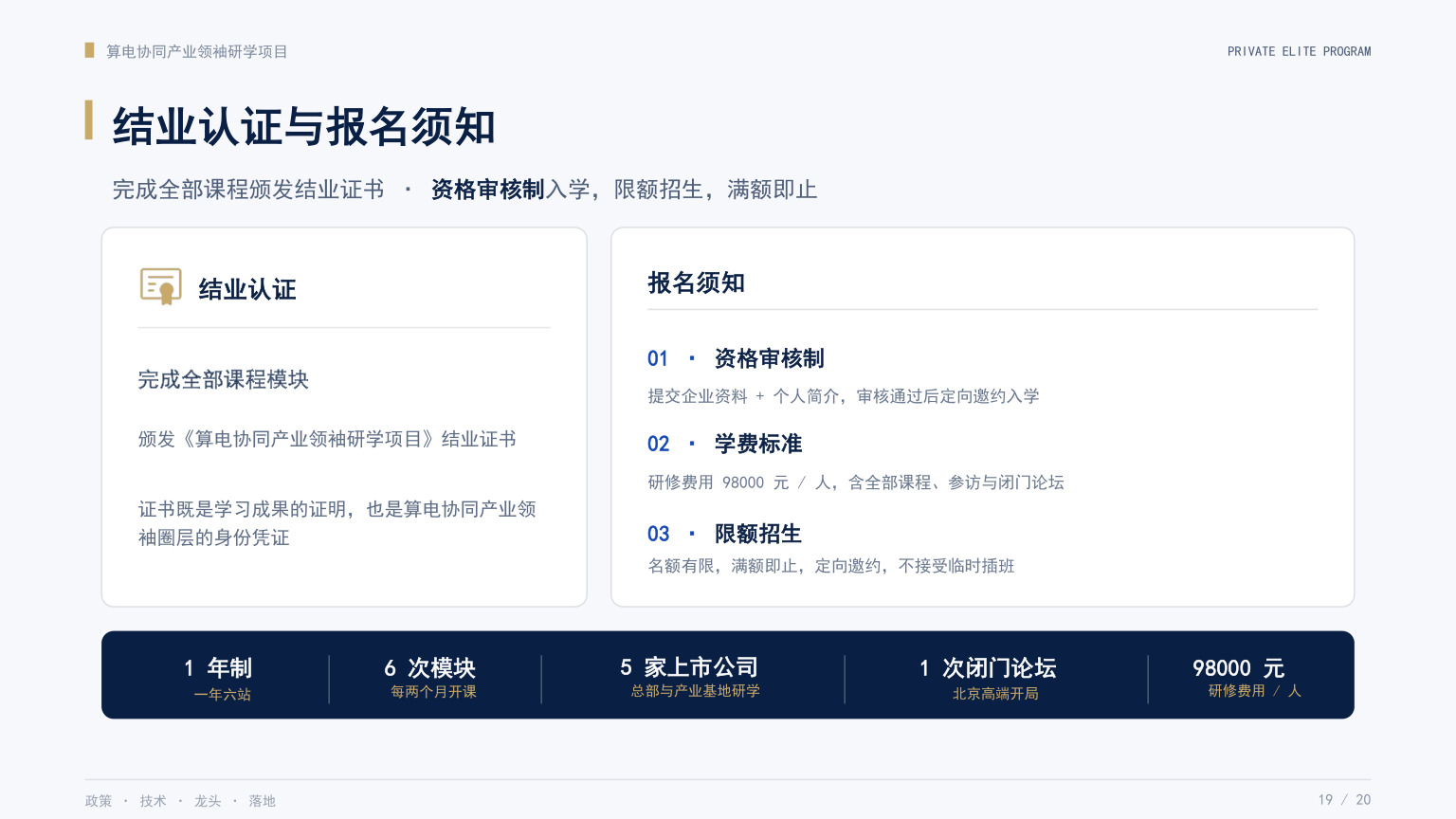The height and width of the screenshot is (819, 1456).
Task: Click the stat 1 年制
Action: click(218, 668)
